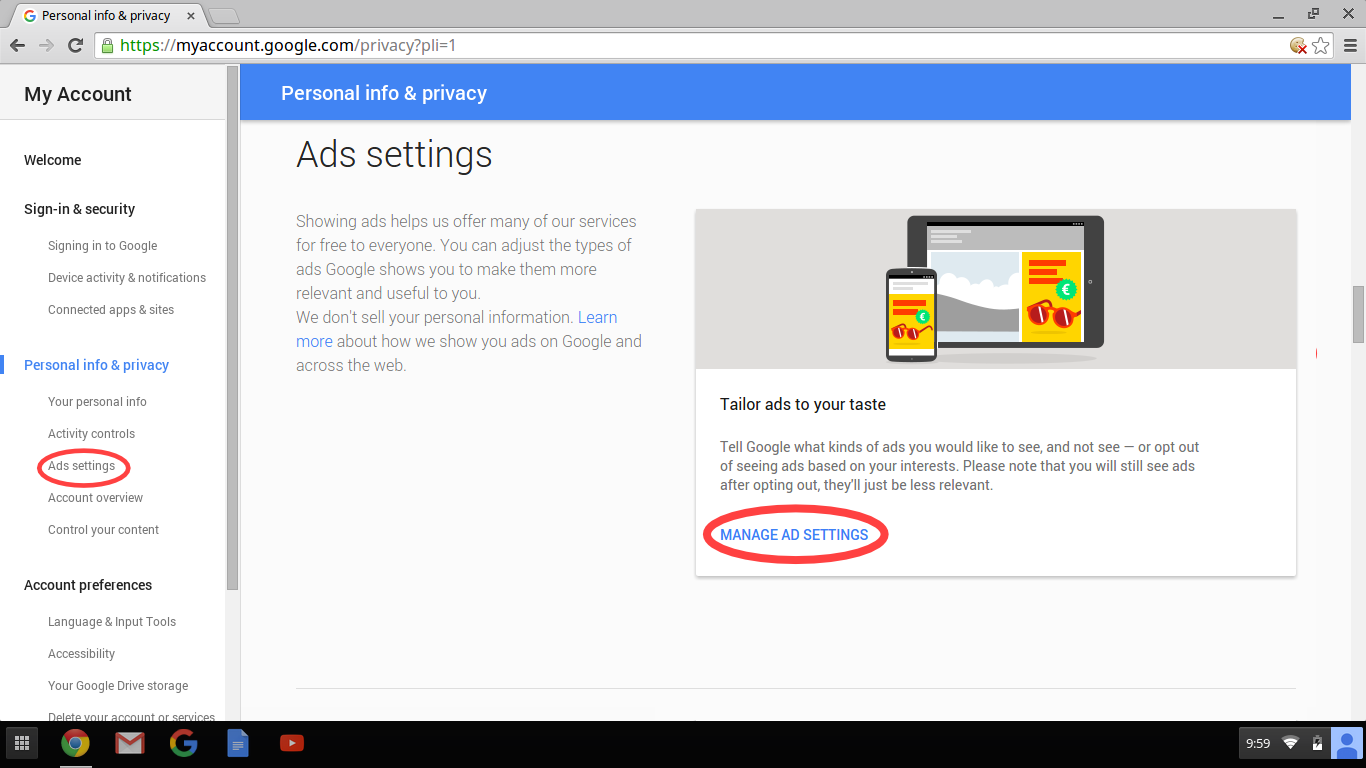Click the sidebar scrollbar thumb
This screenshot has height=768, width=1366.
pyautogui.click(x=232, y=328)
